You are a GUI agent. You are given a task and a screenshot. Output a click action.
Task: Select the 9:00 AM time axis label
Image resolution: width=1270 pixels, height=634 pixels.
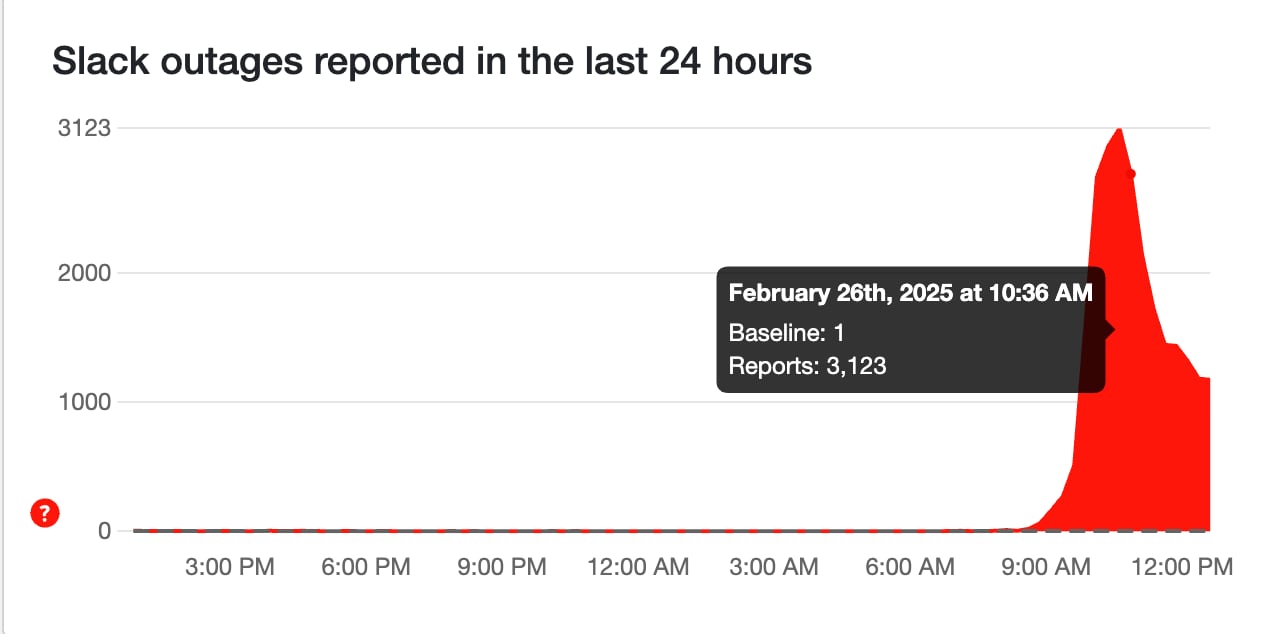1045,567
